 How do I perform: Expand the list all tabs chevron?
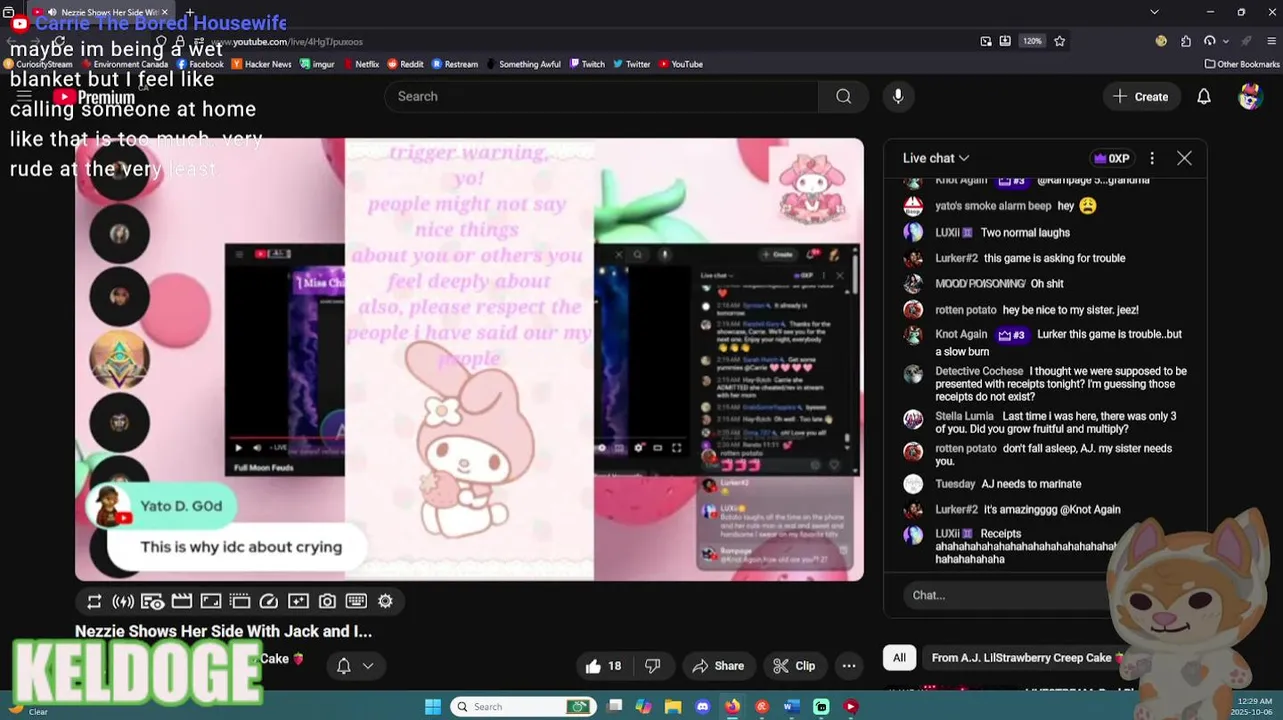point(1154,12)
